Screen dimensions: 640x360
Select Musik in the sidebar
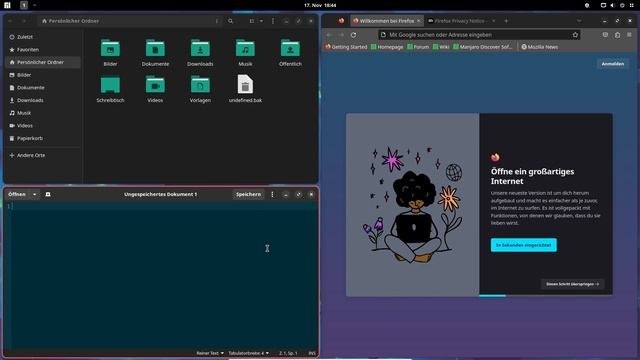coord(42,113)
